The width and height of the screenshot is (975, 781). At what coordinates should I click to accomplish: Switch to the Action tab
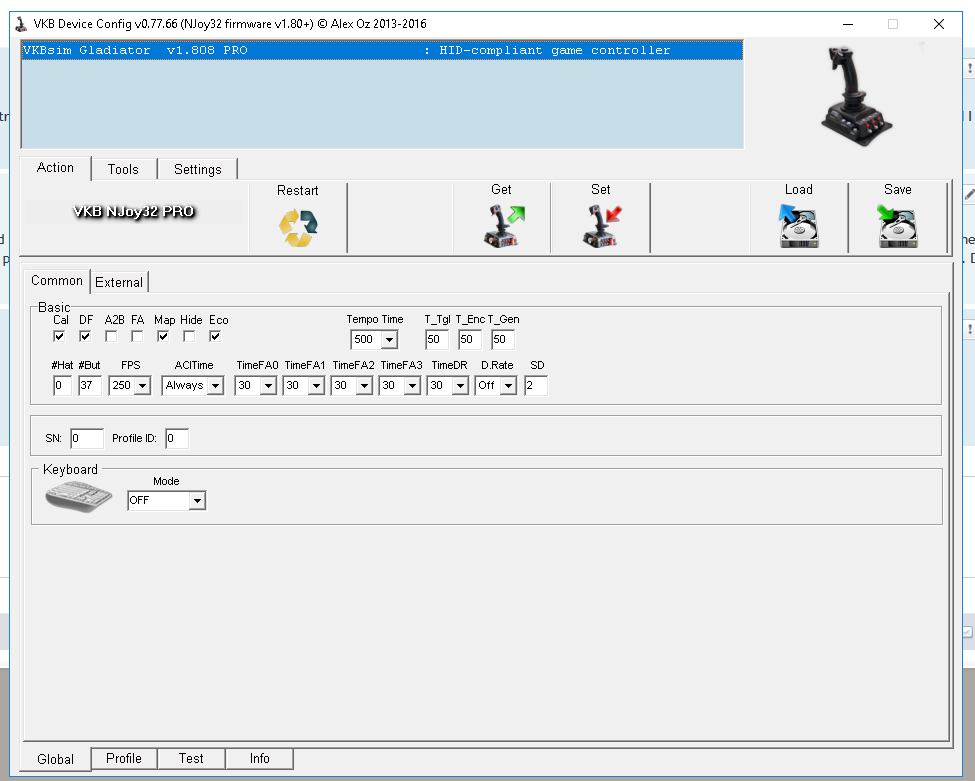click(55, 168)
